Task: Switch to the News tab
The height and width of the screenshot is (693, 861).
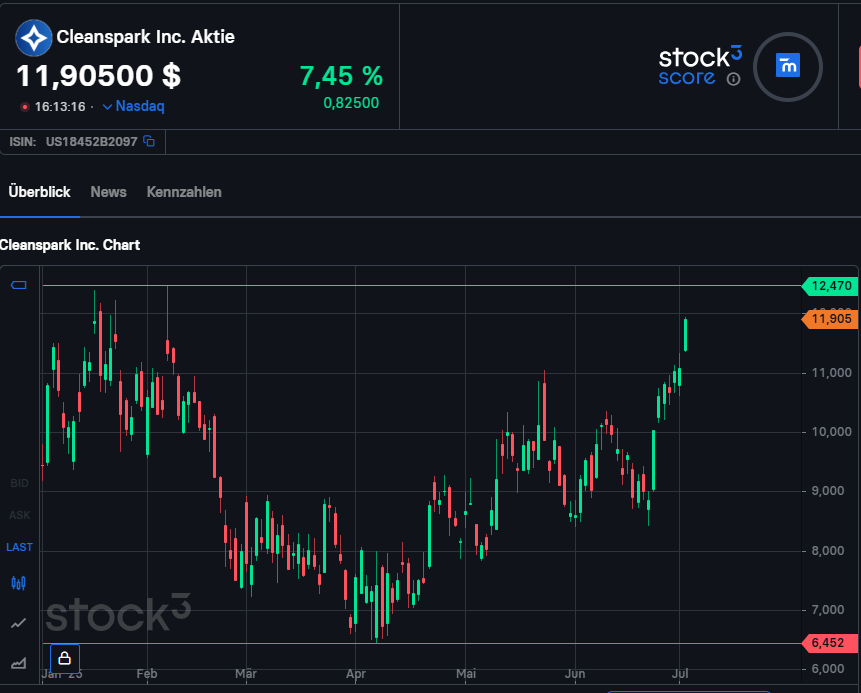Action: click(108, 192)
